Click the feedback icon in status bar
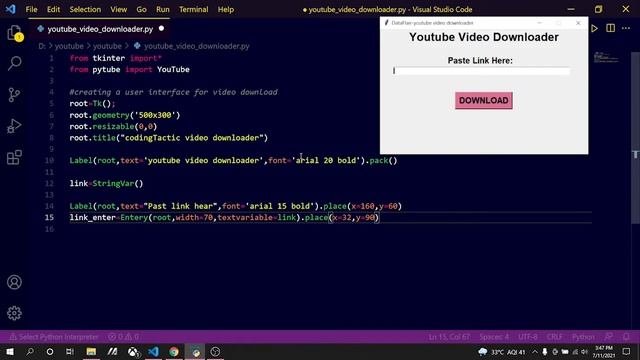The image size is (640, 360). coord(609,337)
